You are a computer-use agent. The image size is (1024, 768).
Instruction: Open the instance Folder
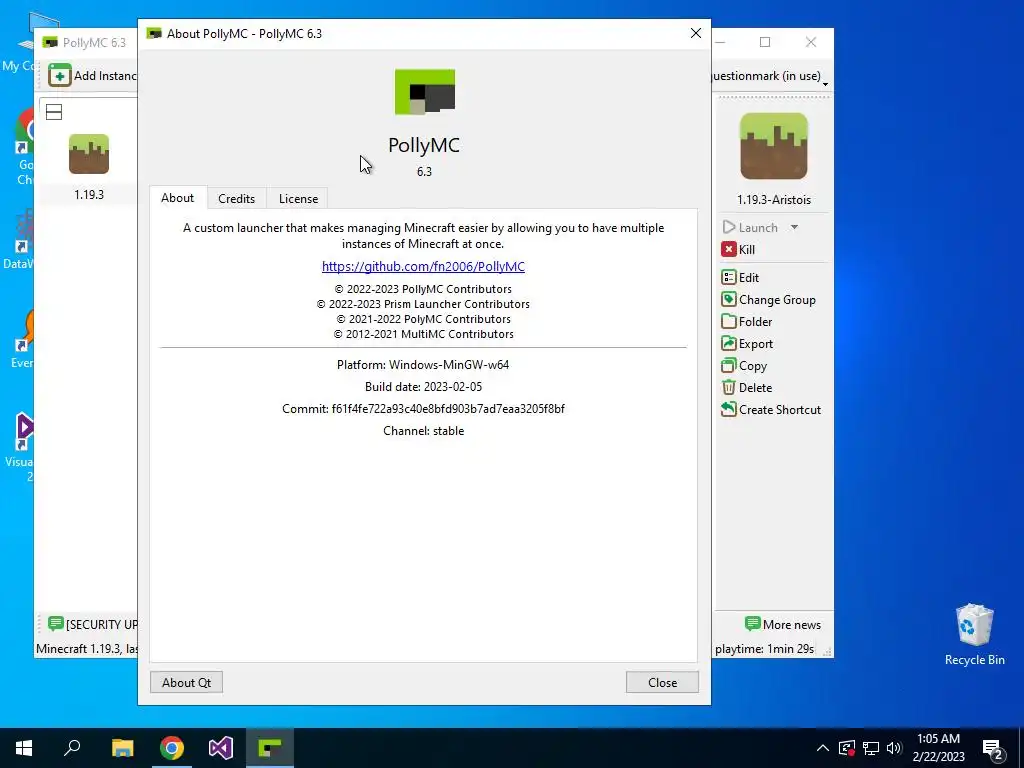(747, 322)
